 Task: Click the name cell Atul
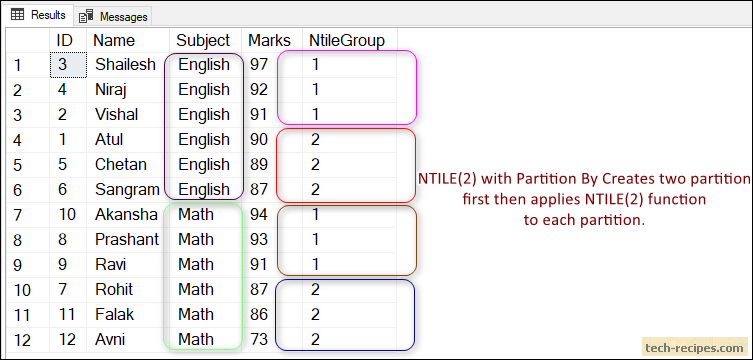pyautogui.click(x=128, y=140)
